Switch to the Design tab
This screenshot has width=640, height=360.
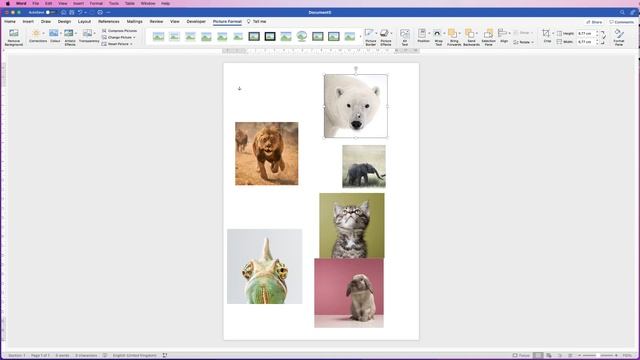64,21
